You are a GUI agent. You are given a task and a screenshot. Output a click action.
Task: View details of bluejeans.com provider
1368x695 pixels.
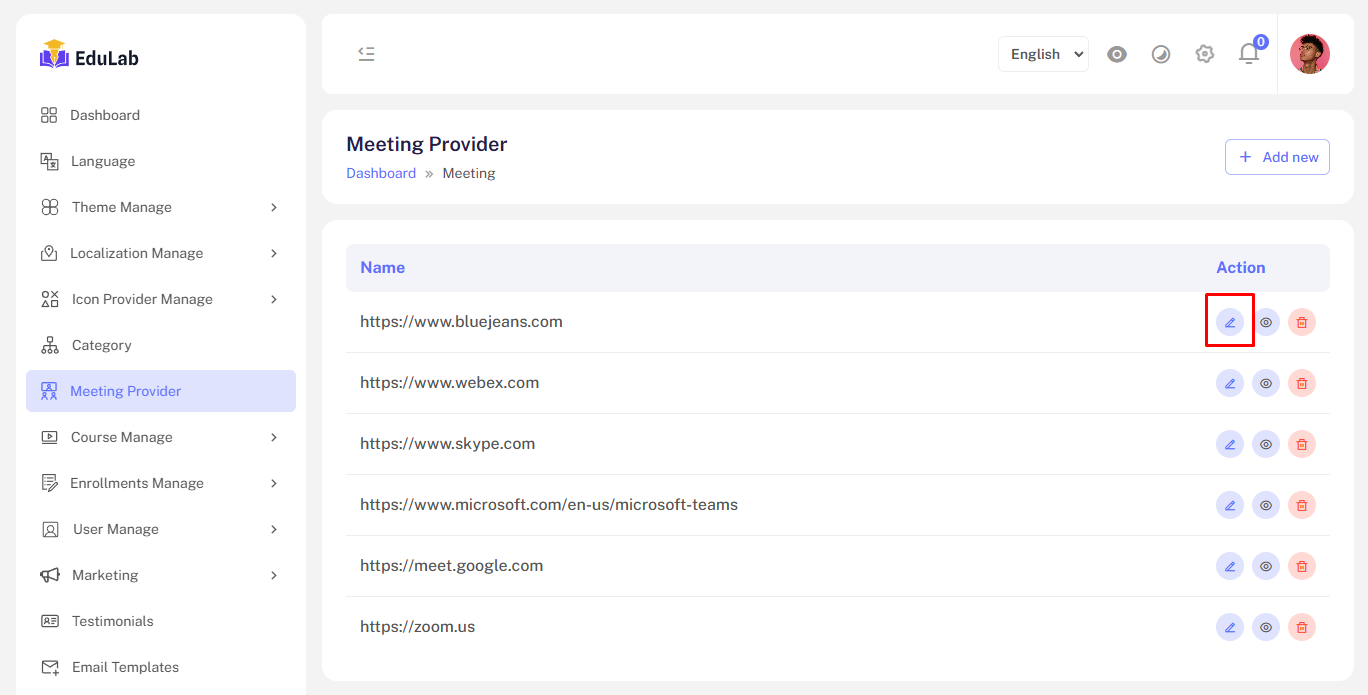click(1266, 322)
